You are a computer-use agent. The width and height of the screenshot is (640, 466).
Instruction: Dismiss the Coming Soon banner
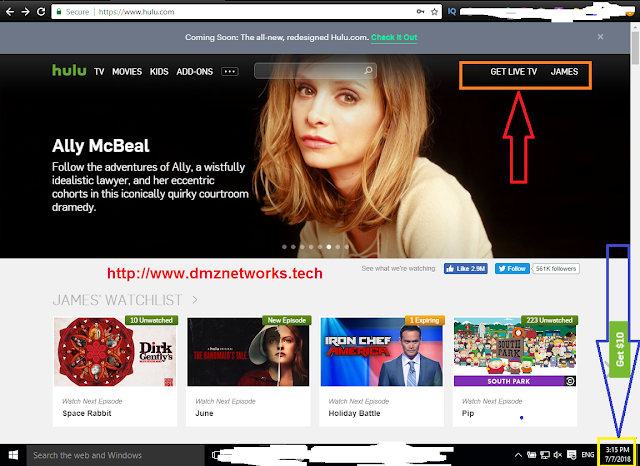point(600,37)
